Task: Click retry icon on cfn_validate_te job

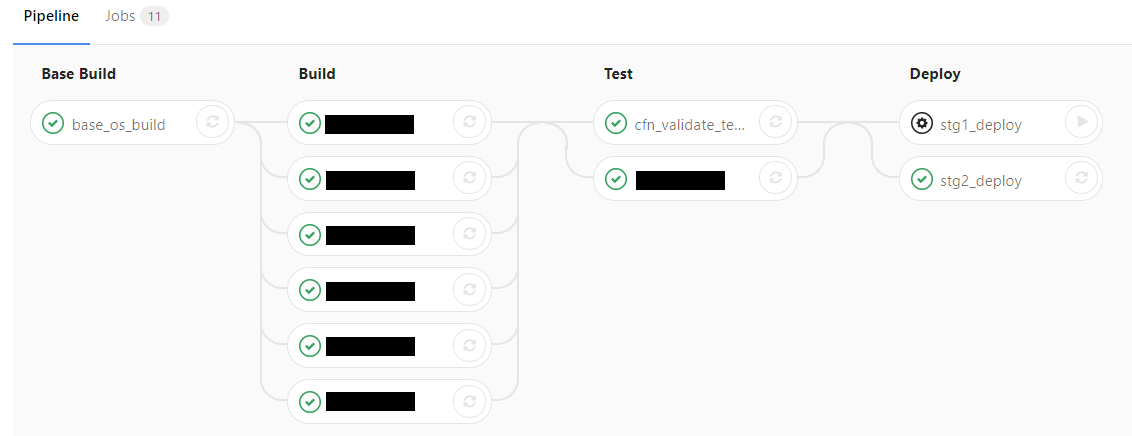Action: (x=775, y=124)
